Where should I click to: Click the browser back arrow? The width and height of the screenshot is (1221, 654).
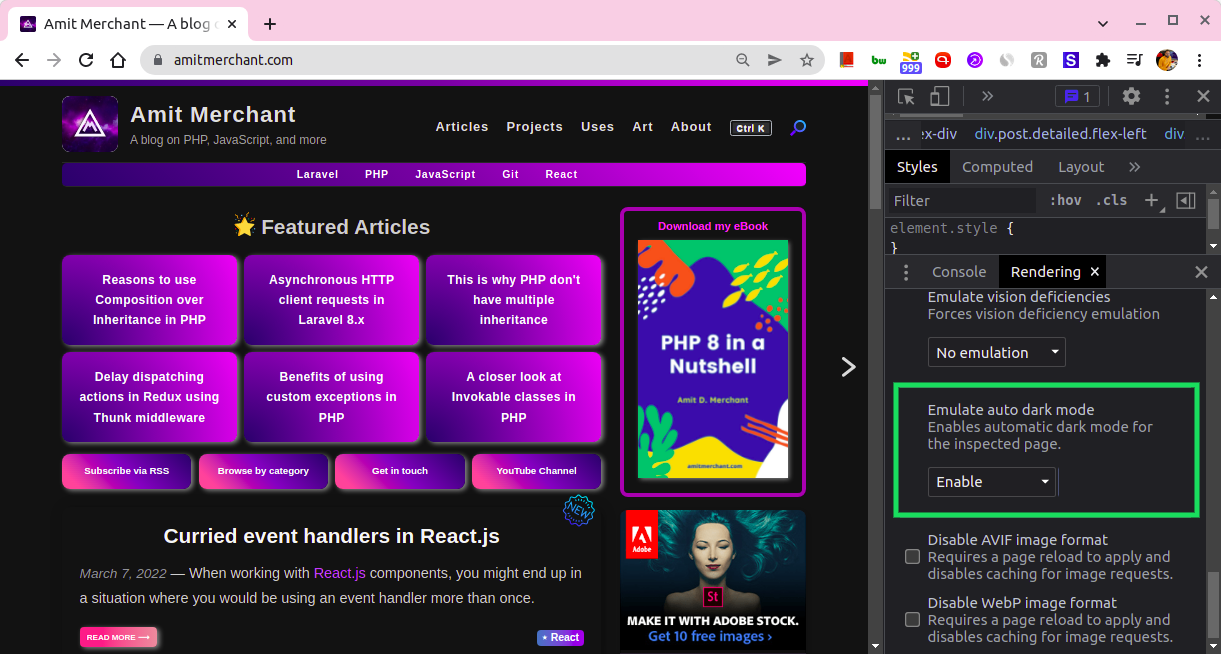pyautogui.click(x=24, y=60)
